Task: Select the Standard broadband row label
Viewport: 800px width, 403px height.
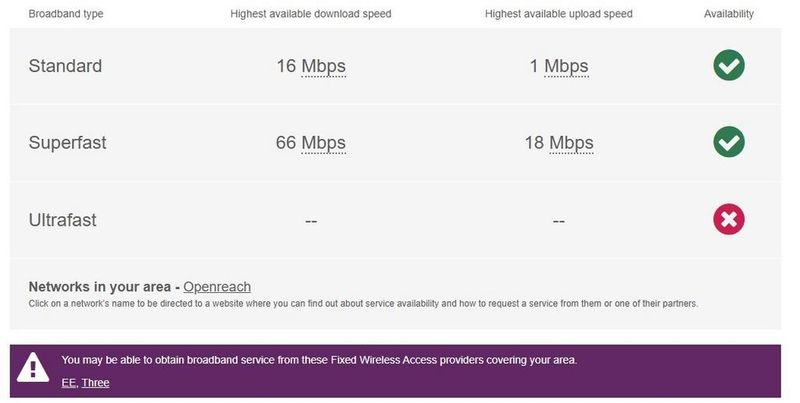Action: coord(65,67)
